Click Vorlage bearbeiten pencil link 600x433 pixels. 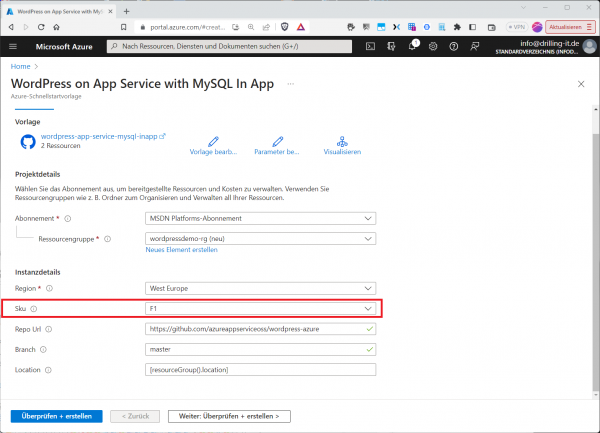[213, 146]
